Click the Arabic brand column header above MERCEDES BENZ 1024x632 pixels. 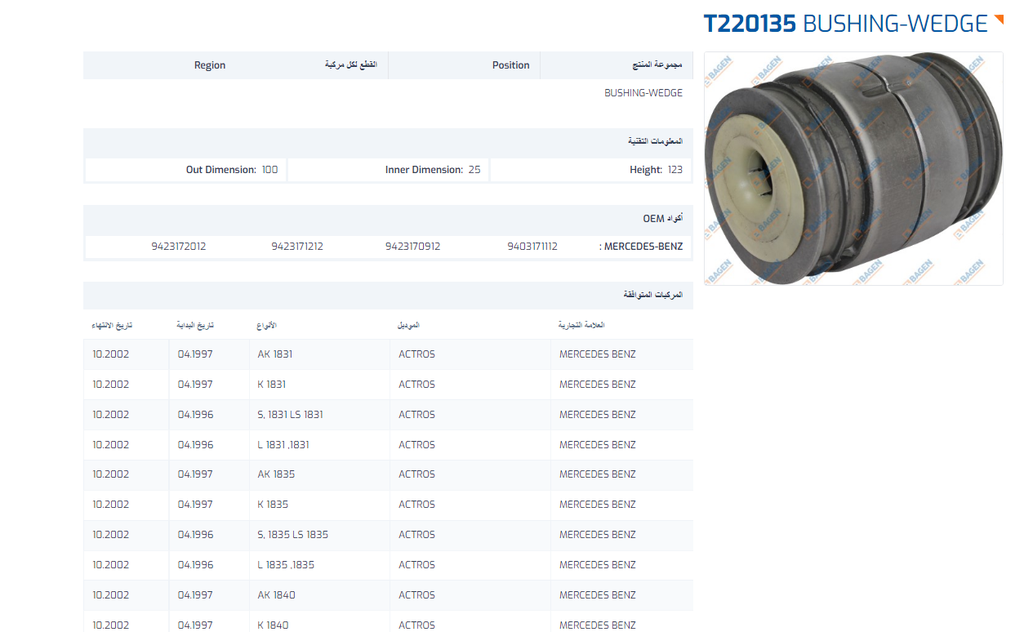coord(581,325)
